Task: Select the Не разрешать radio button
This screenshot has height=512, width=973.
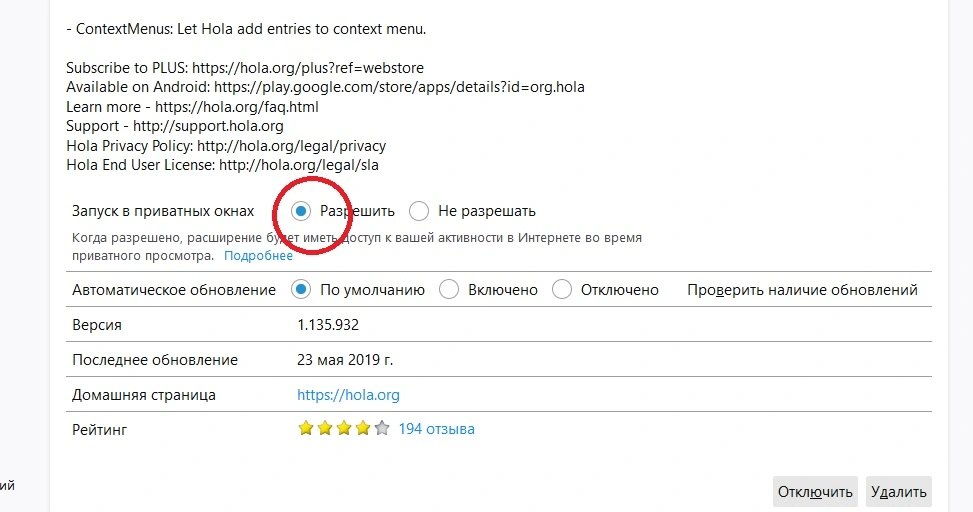Action: 419,211
